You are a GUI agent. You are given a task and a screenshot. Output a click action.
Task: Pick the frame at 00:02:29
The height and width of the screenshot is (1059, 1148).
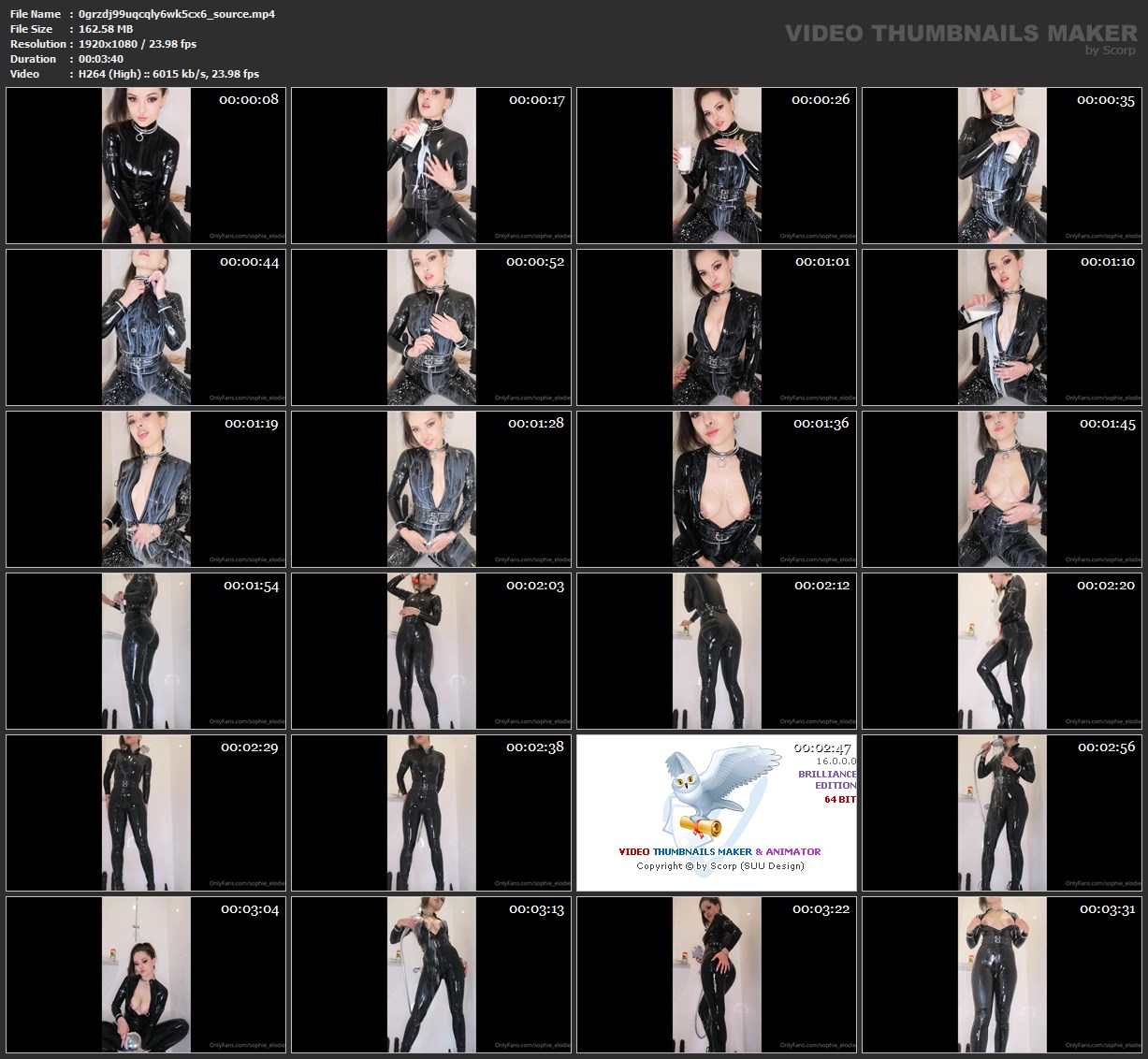point(146,813)
